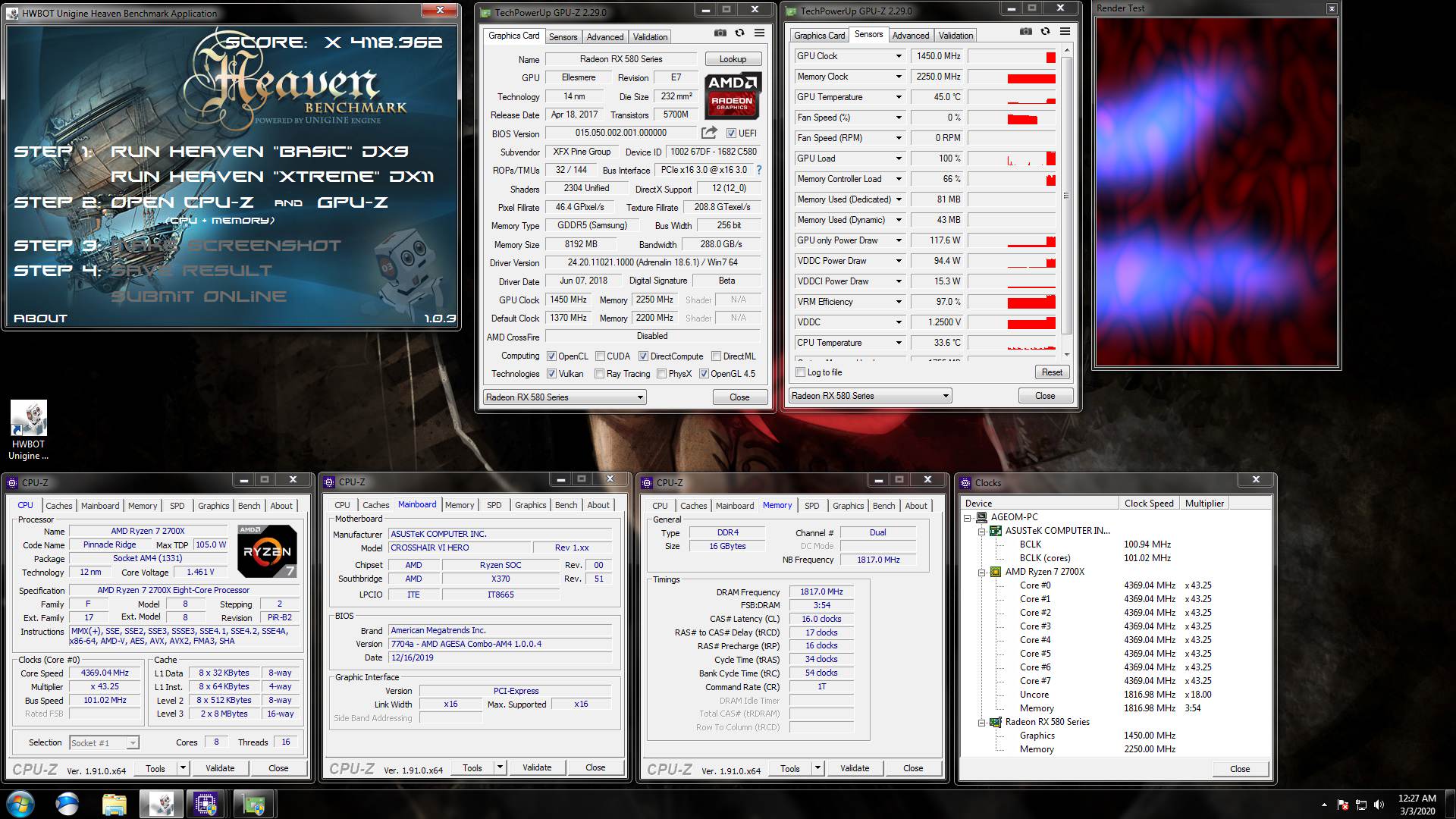
Task: Click the Radeon RX 580 Series device icon in Clocks
Action: 995,722
